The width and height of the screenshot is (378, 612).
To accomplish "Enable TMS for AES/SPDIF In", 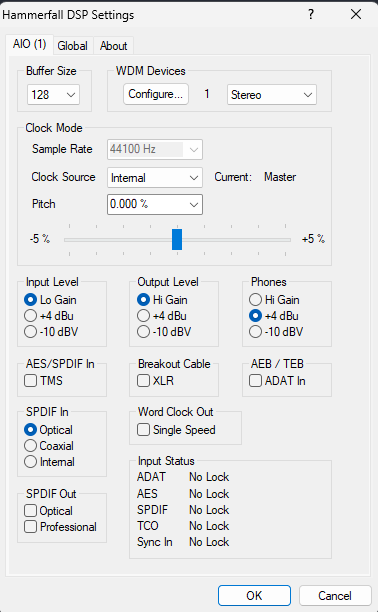I will click(x=43, y=381).
